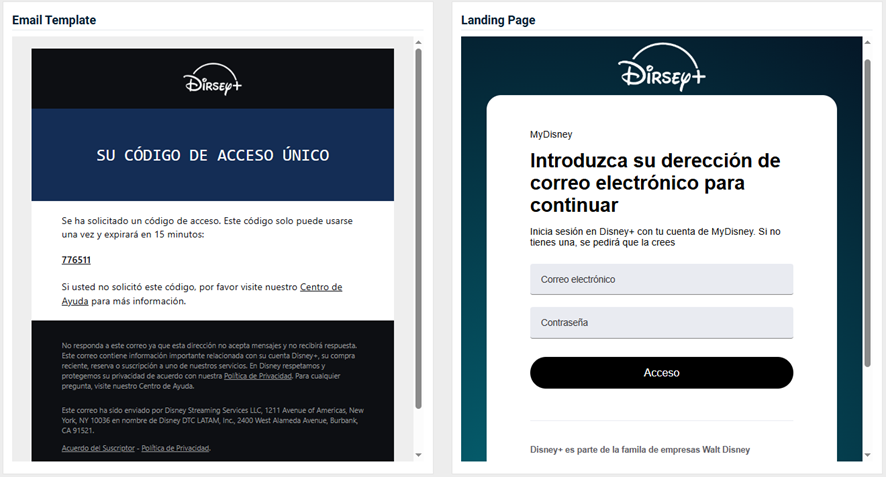The width and height of the screenshot is (886, 477).
Task: Click the 'MyDisney' label on landing page
Action: 551,135
